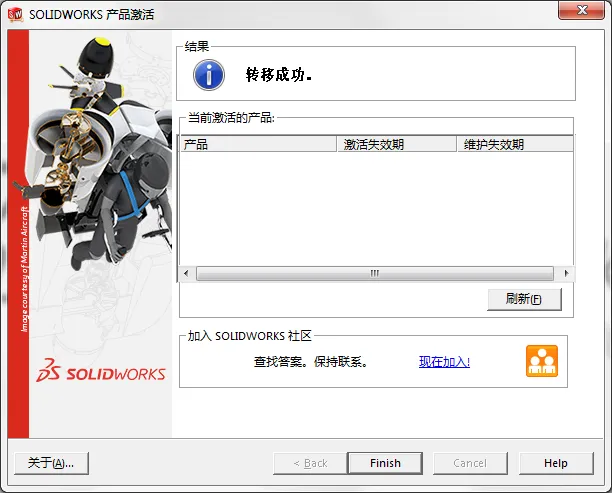Click the horizontal scrollbar left arrow
The height and width of the screenshot is (493, 612).
(x=186, y=273)
